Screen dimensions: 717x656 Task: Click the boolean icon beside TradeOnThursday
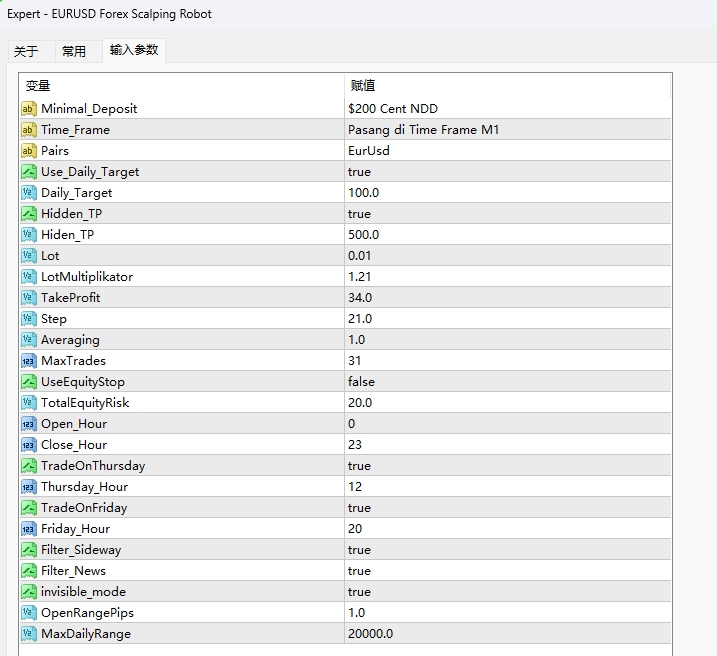pyautogui.click(x=29, y=466)
